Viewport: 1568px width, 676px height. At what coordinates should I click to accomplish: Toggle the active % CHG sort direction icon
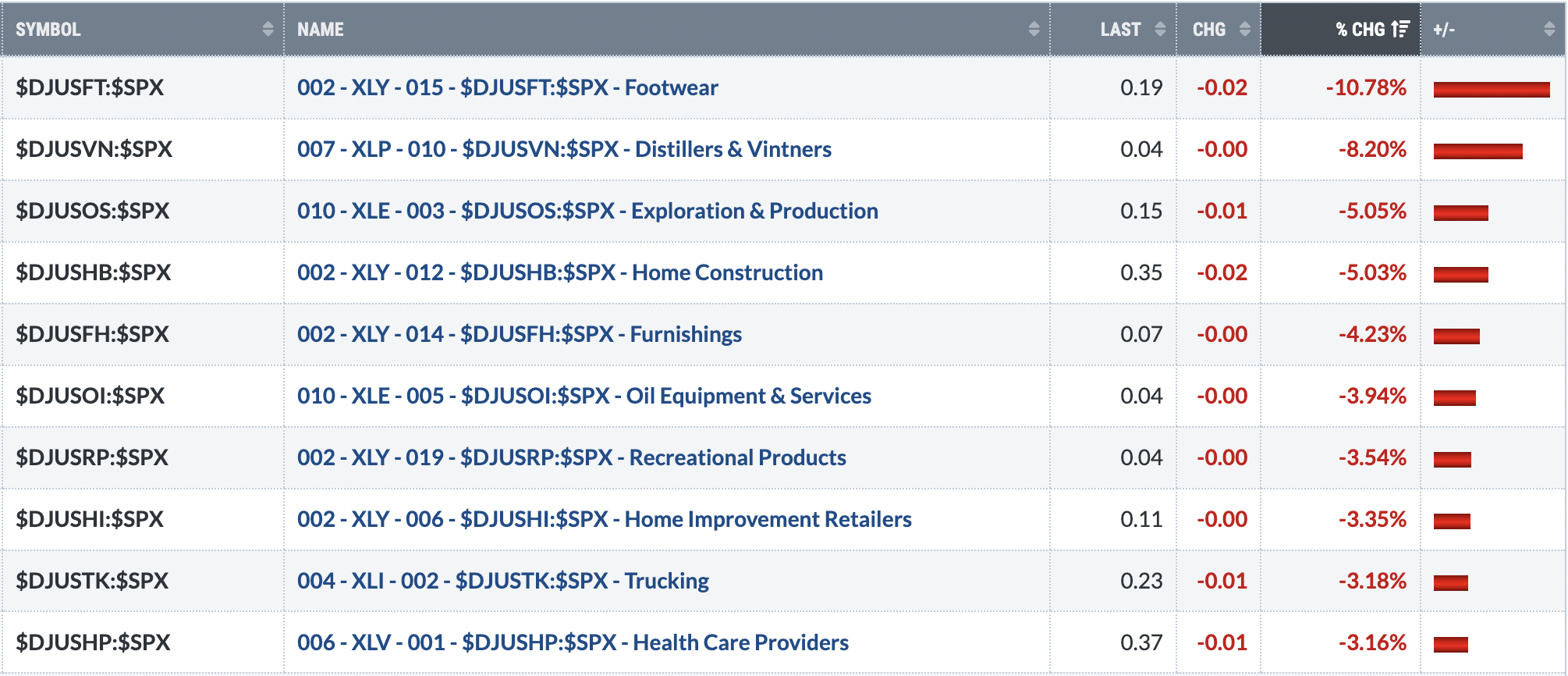[1400, 29]
